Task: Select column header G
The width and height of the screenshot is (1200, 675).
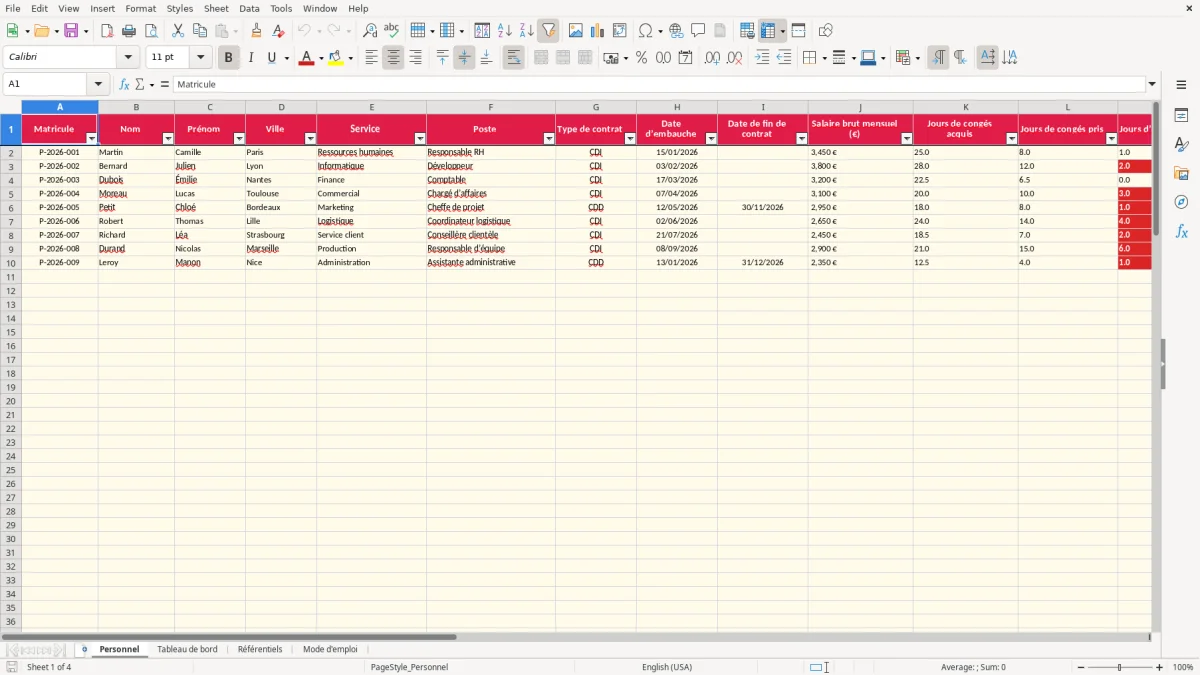Action: tap(596, 107)
